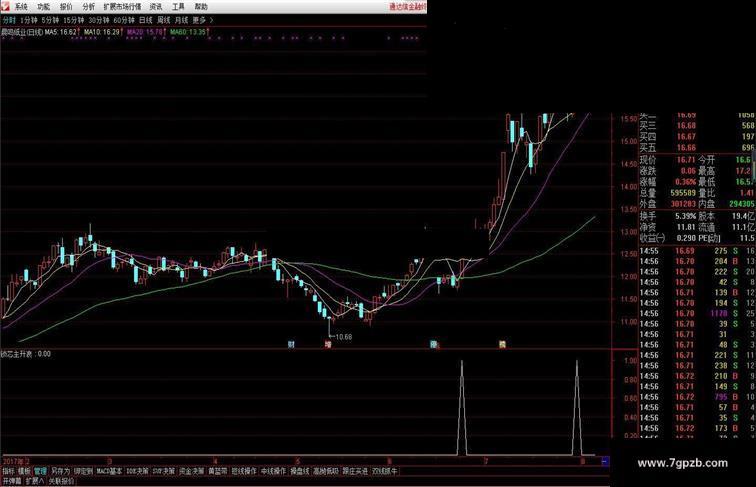Click the trade row with volume 1178

coord(698,313)
